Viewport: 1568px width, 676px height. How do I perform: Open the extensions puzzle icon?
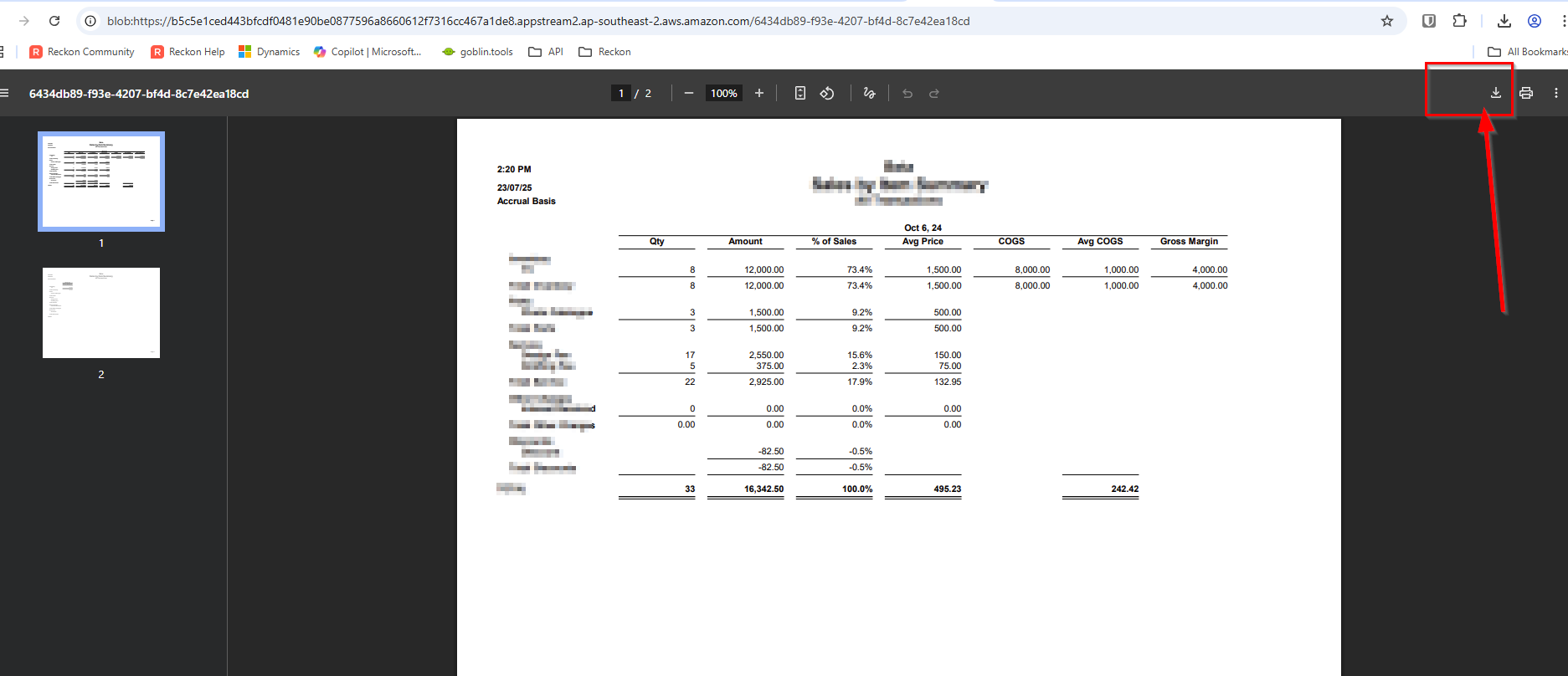tap(1459, 21)
